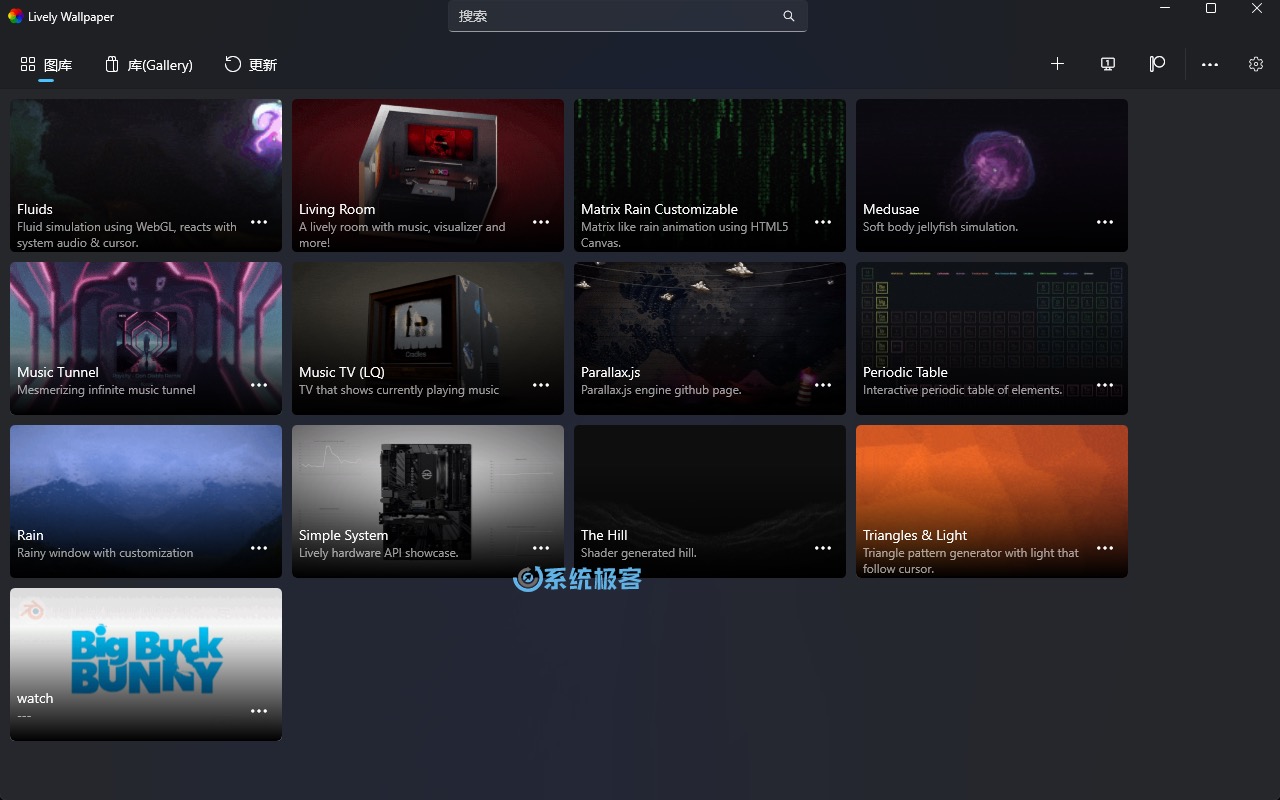Switch to the 库(Gallery) tab
This screenshot has width=1280, height=800.
click(x=149, y=65)
